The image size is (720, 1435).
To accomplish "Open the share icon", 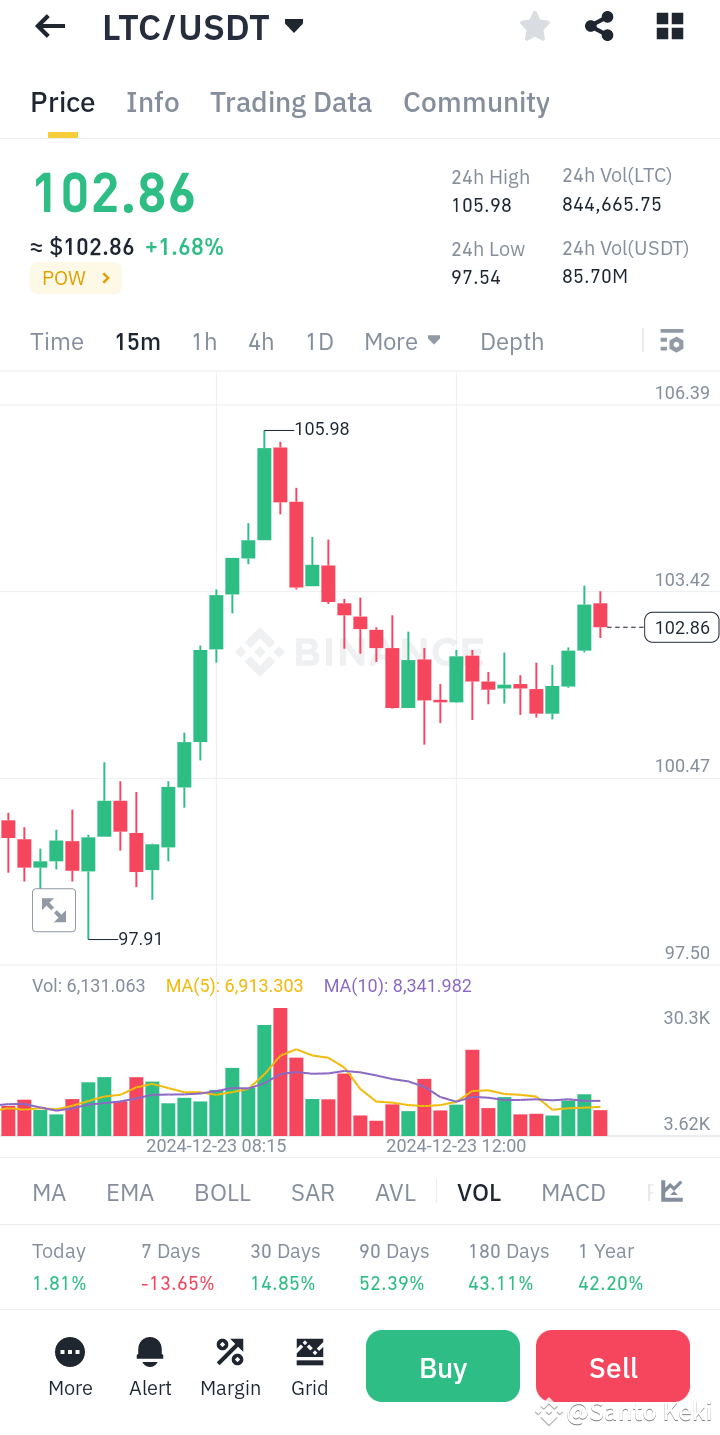I will pos(599,26).
